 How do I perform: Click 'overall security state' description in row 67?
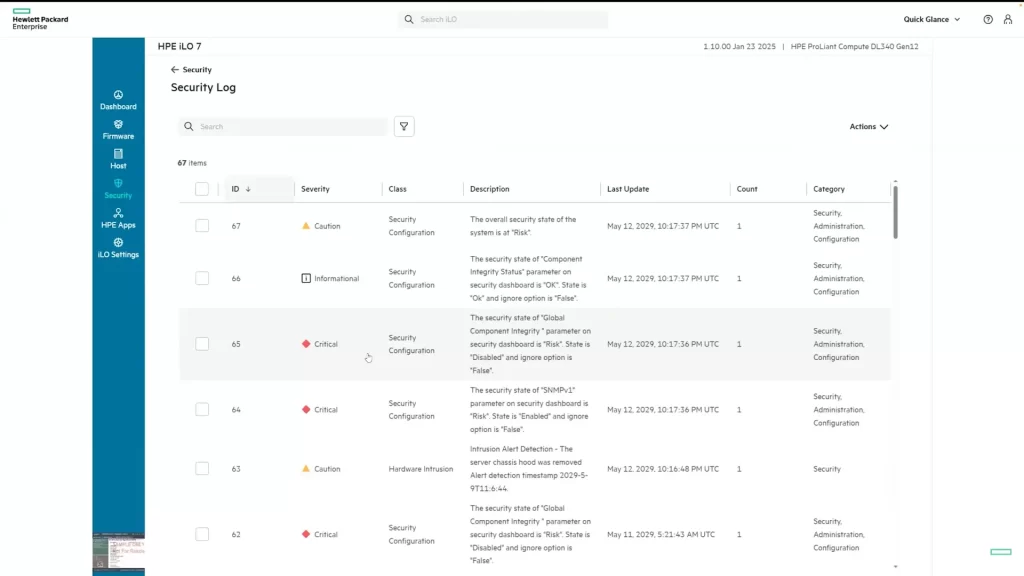523,226
